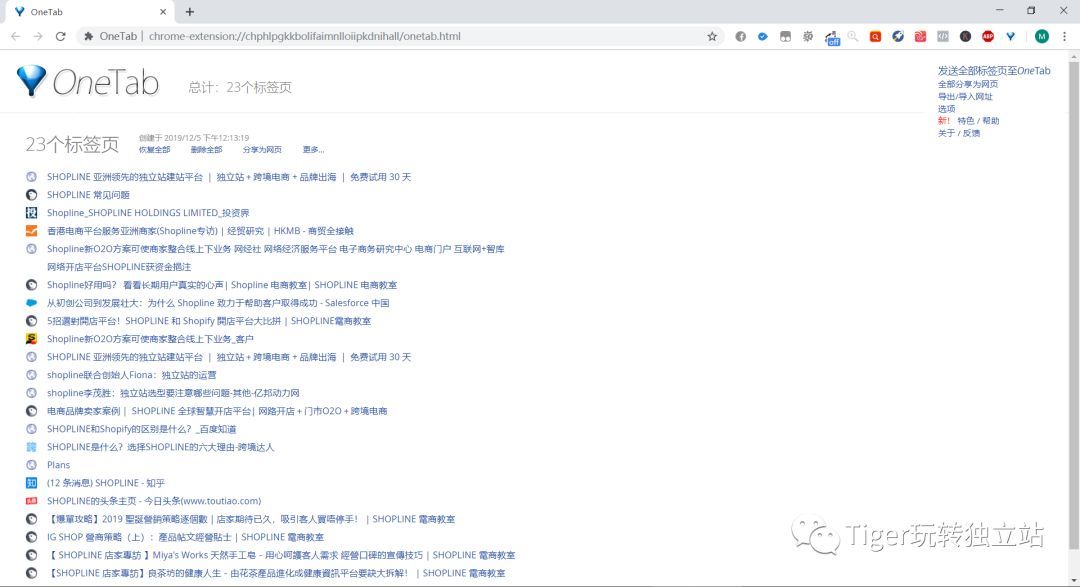The height and width of the screenshot is (587, 1080).
Task: Open the extension icon showing the 'off' badge
Action: pyautogui.click(x=832, y=38)
